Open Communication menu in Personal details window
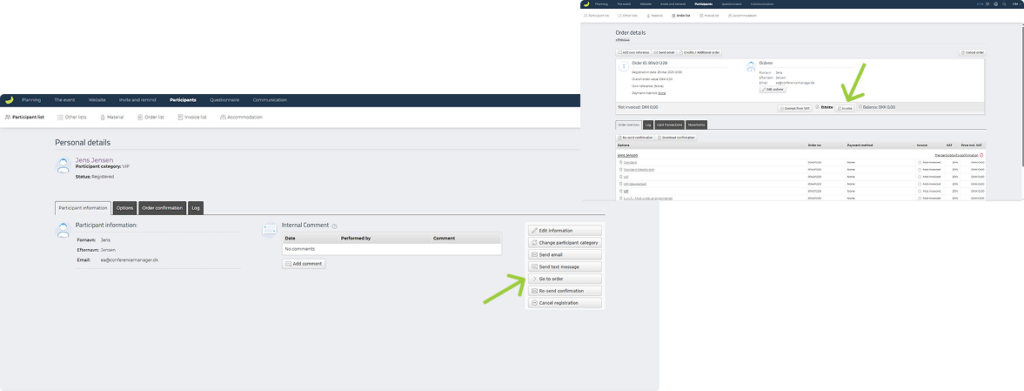The height and width of the screenshot is (391, 1024). point(270,100)
